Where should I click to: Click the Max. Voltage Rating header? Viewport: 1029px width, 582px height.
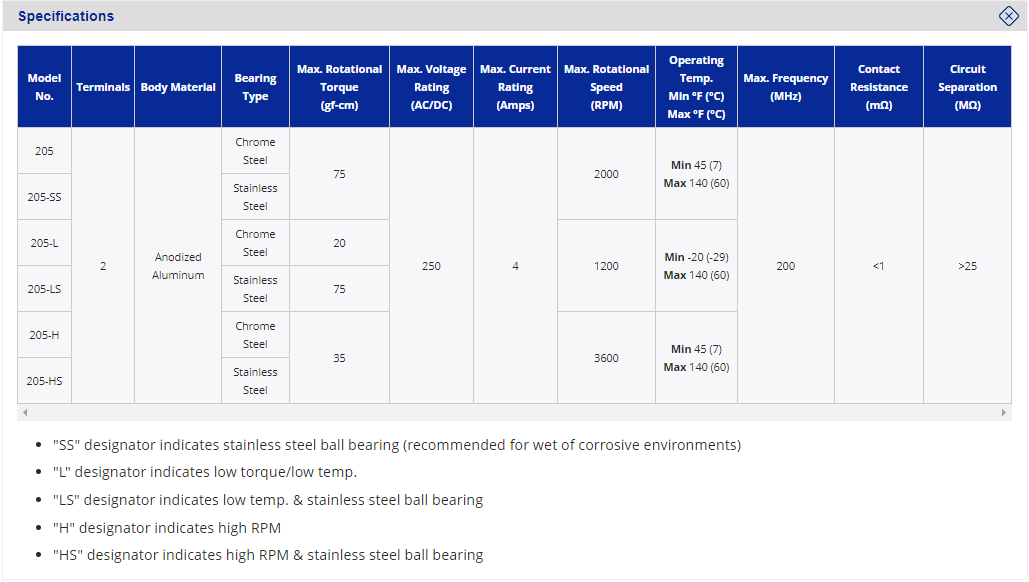[431, 87]
